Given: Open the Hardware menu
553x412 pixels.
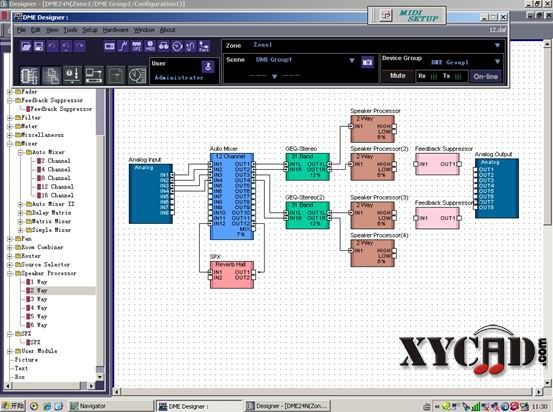Looking at the screenshot, I should point(115,30).
